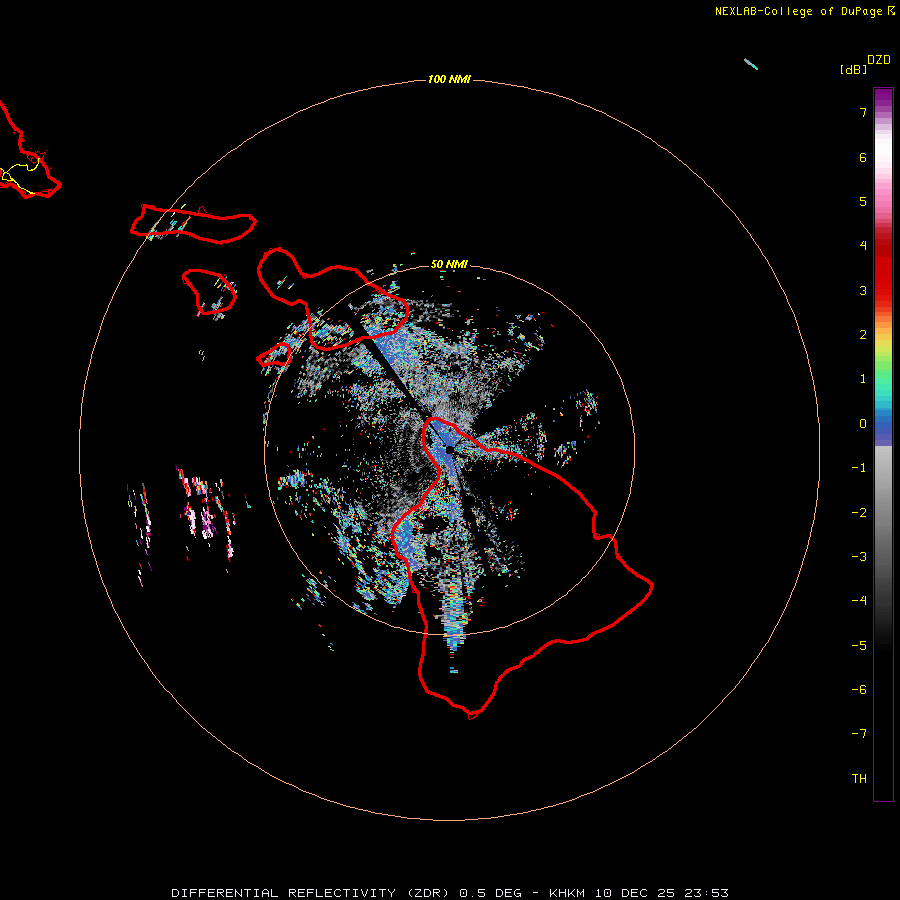Click the radar site black dot at center
The image size is (900, 900).
click(x=449, y=449)
